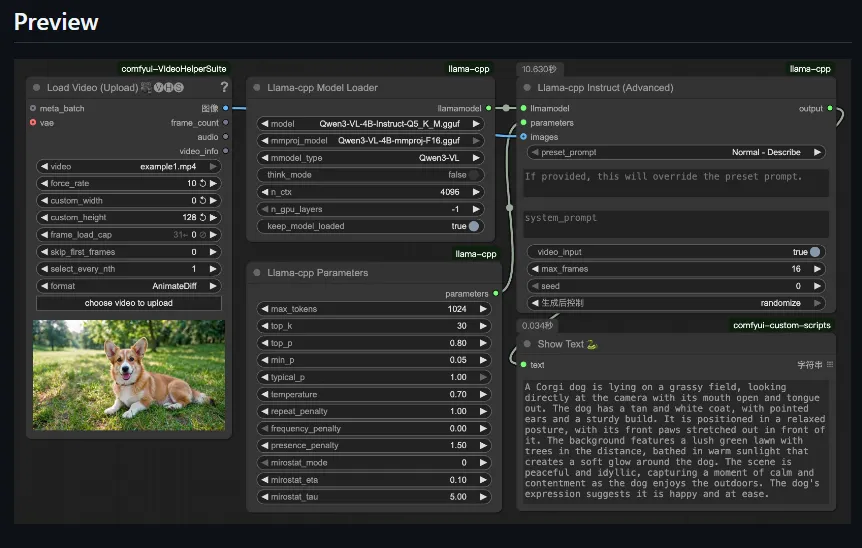This screenshot has width=862, height=548.
Task: Click the images input socket on Instruct node
Action: pyautogui.click(x=523, y=137)
